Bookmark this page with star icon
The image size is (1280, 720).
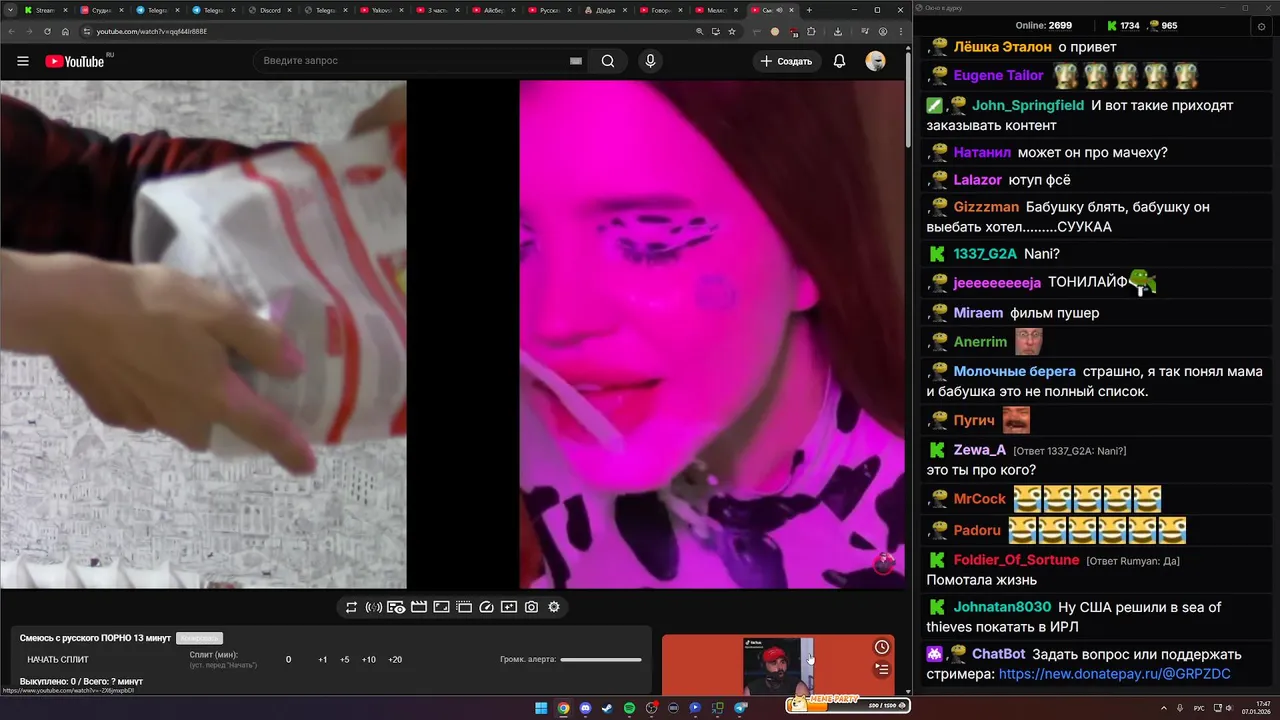[732, 31]
